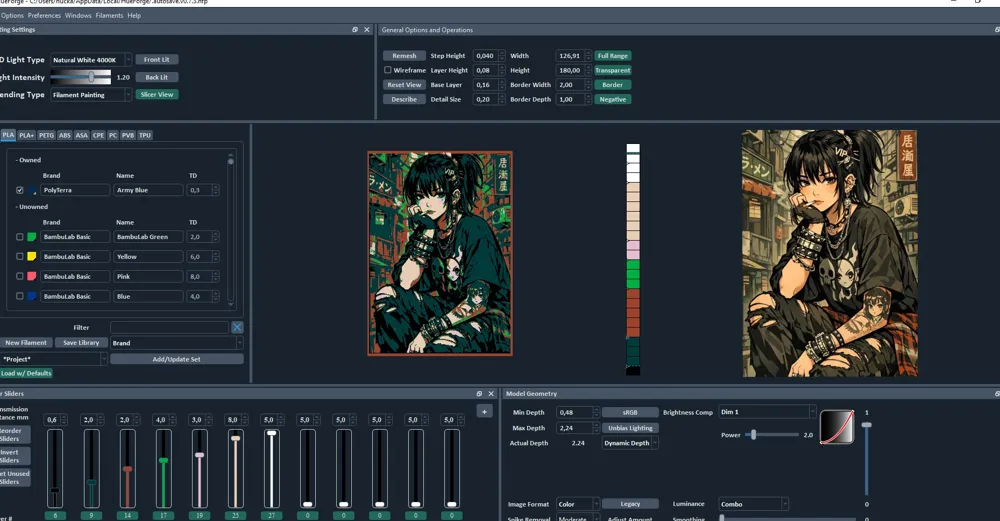The height and width of the screenshot is (521, 1000).
Task: Open the *Project* set dropdown
Action: 54,359
